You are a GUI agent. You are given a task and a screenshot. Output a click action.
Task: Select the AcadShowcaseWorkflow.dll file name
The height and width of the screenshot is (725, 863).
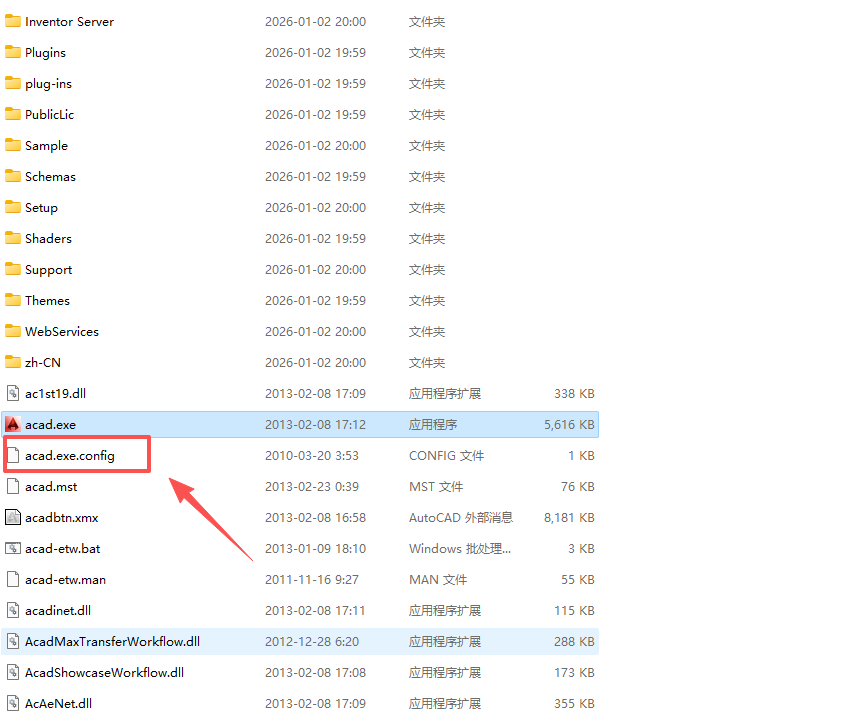click(x=104, y=672)
